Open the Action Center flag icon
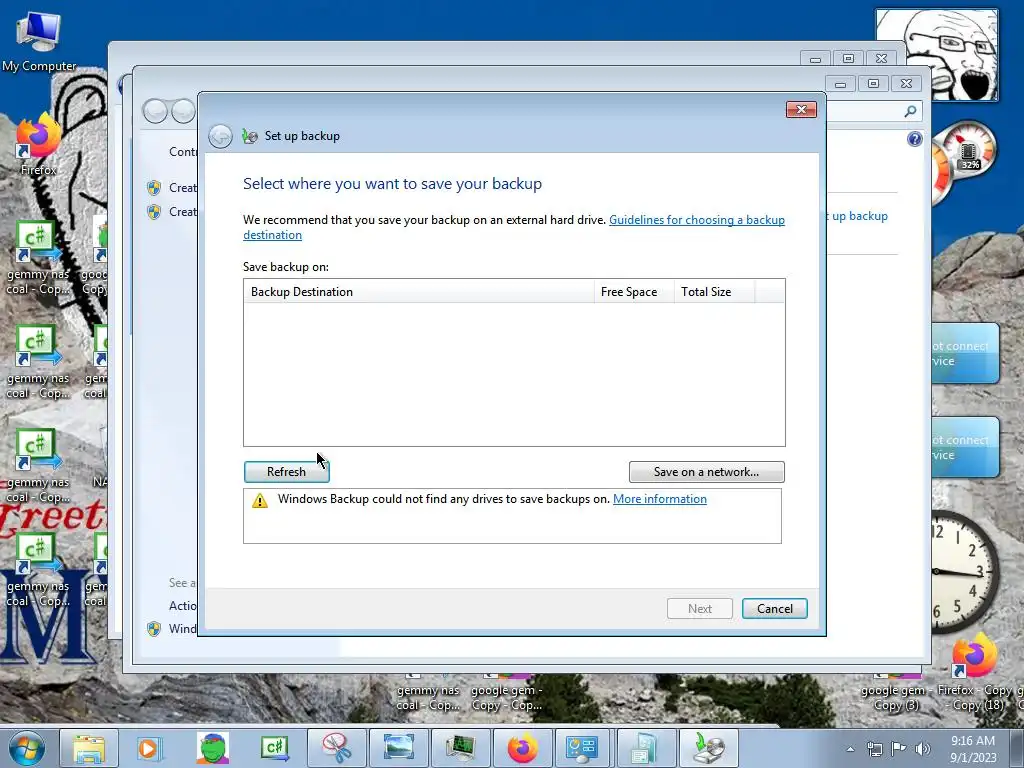Viewport: 1024px width, 768px height. pyautogui.click(x=899, y=749)
